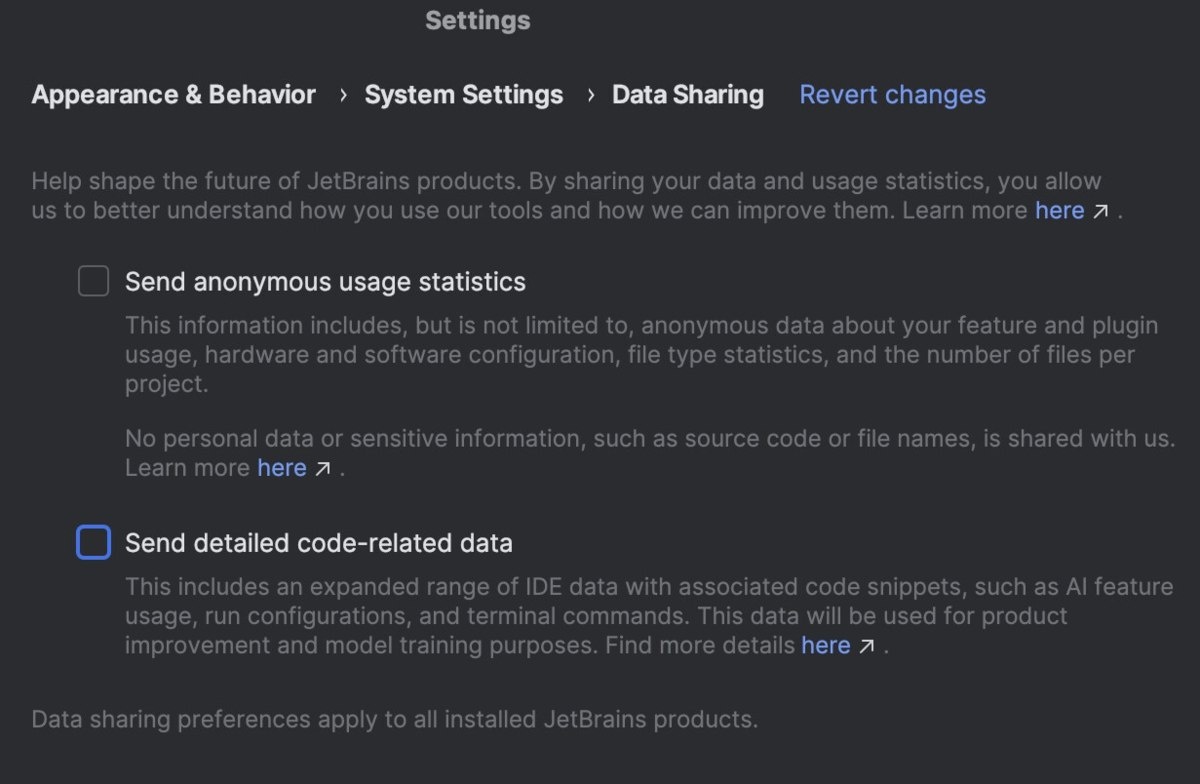The width and height of the screenshot is (1200, 784).
Task: Open the 'here' link after 'Find more details'
Action: (825, 646)
